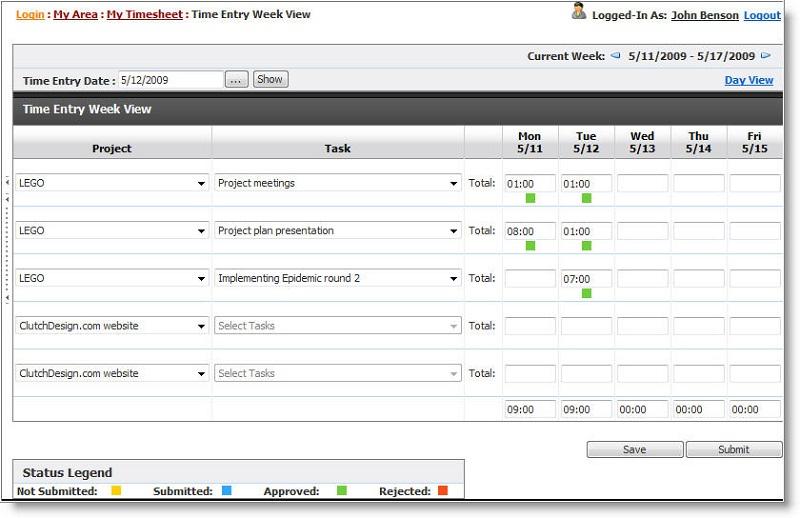Open project dropdown for Project plan presentation row
This screenshot has height=518, width=800.
pos(112,231)
